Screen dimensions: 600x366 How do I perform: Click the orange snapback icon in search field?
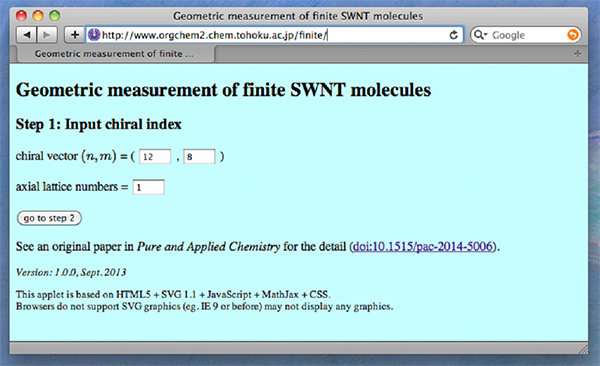pos(572,35)
